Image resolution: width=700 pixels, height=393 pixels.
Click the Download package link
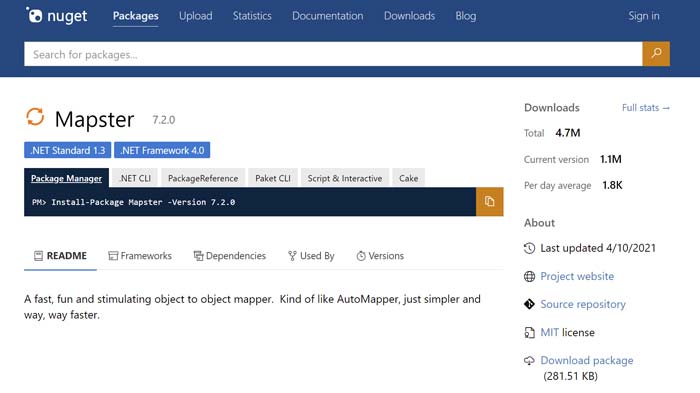point(587,360)
